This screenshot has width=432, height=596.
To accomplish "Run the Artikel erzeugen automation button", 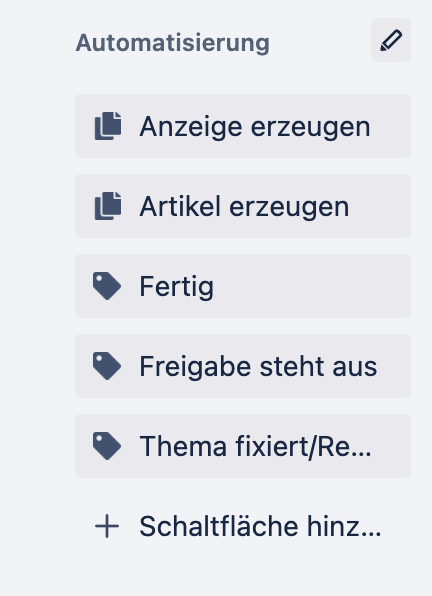I will click(x=243, y=206).
